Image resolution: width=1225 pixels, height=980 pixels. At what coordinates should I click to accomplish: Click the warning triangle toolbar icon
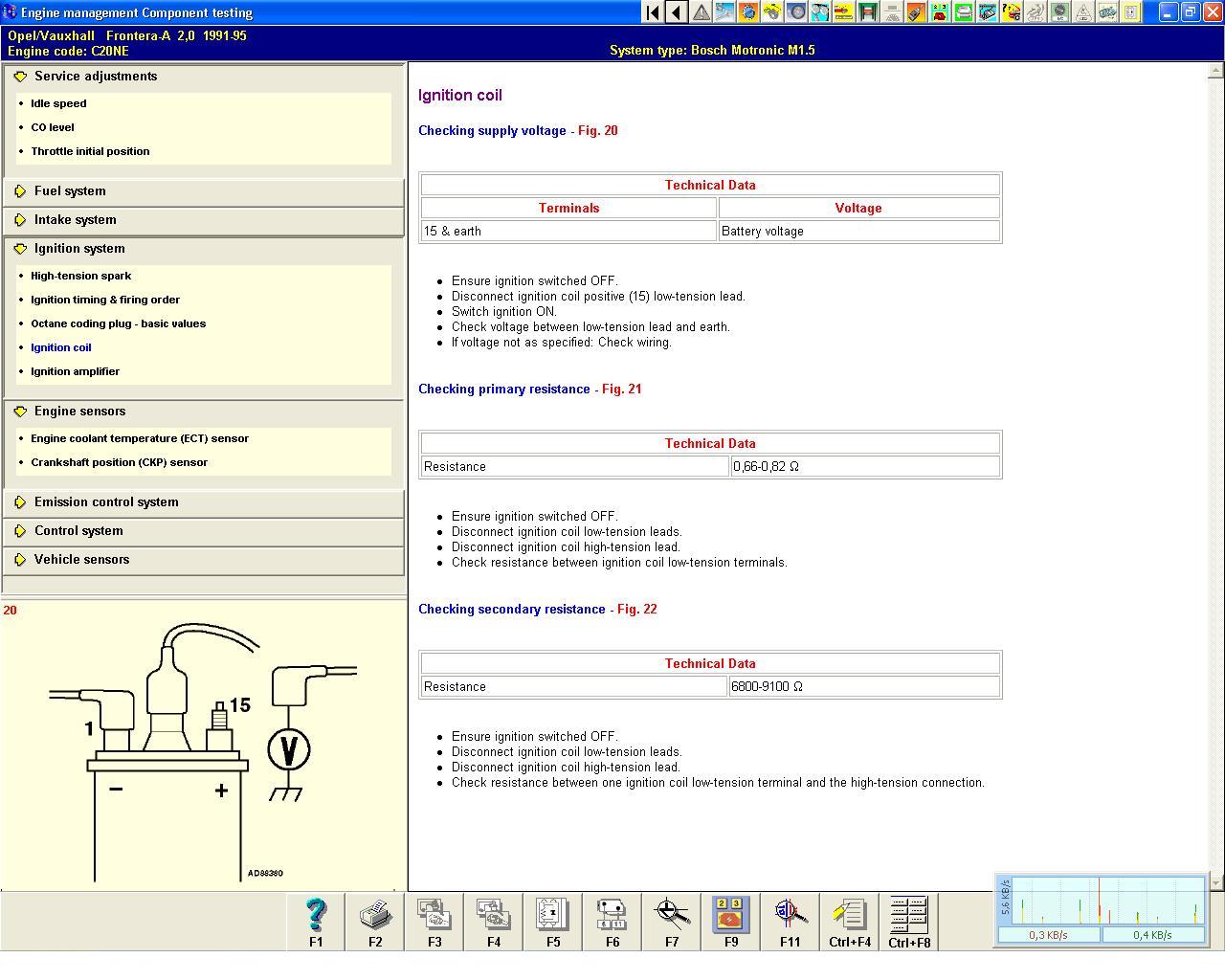pyautogui.click(x=702, y=12)
